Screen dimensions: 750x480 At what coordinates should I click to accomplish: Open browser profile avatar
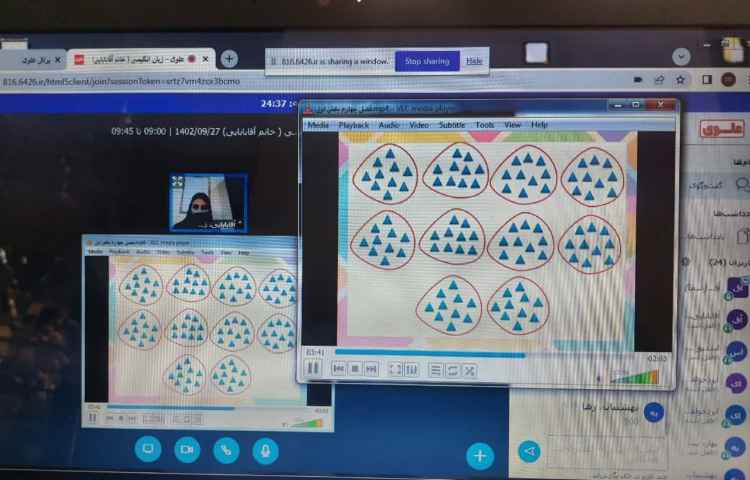[728, 79]
